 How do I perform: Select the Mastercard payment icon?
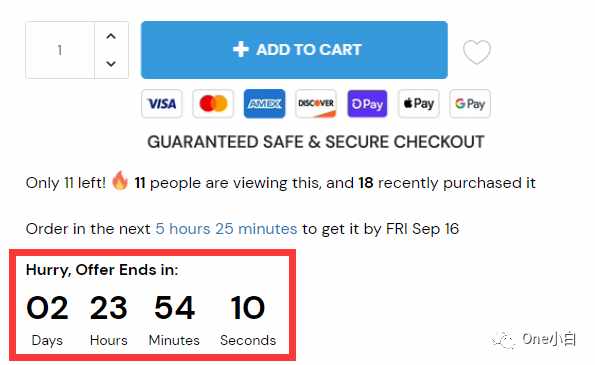point(213,104)
